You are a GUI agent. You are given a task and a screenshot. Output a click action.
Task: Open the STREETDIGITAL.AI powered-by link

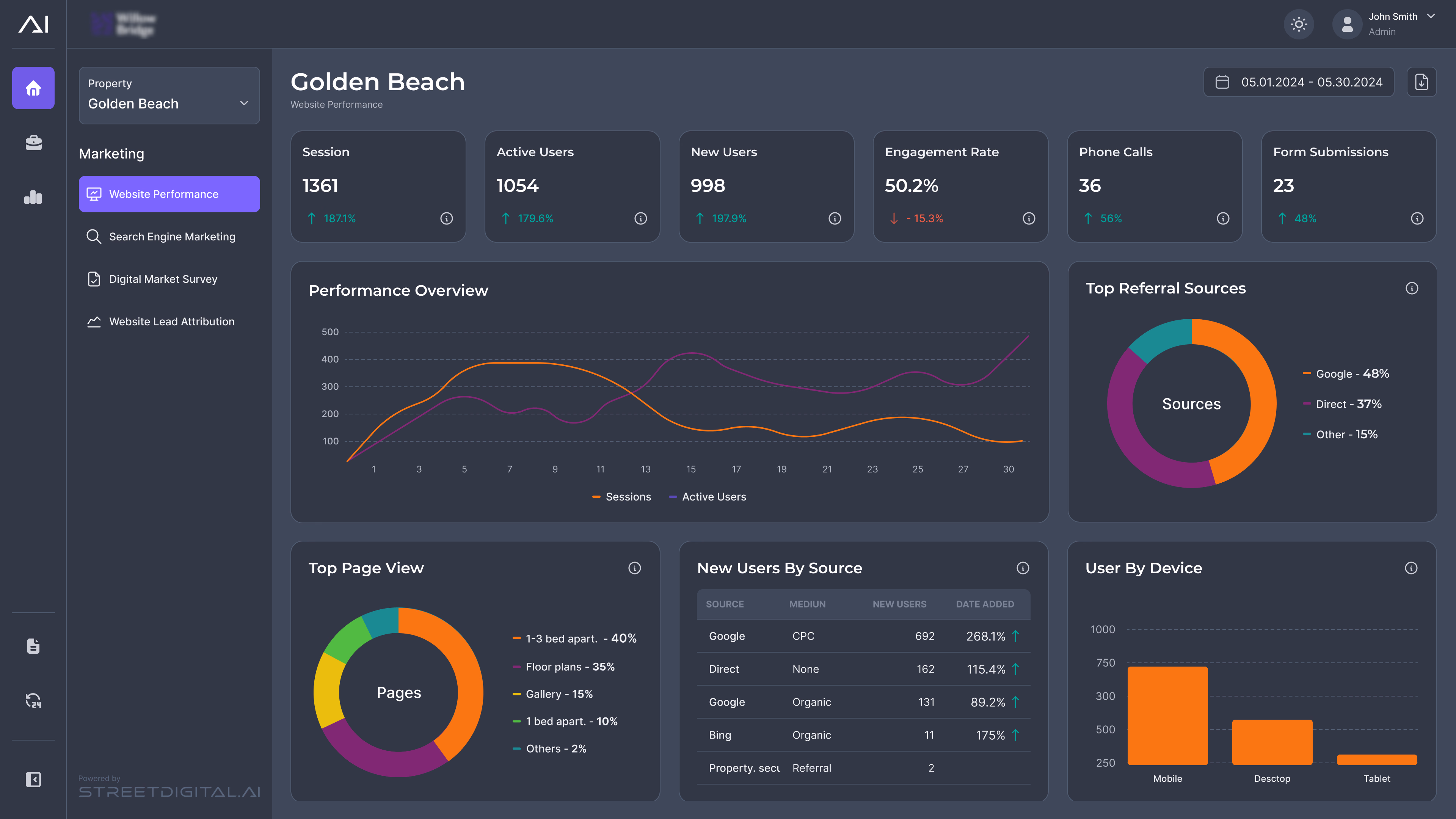pyautogui.click(x=169, y=792)
